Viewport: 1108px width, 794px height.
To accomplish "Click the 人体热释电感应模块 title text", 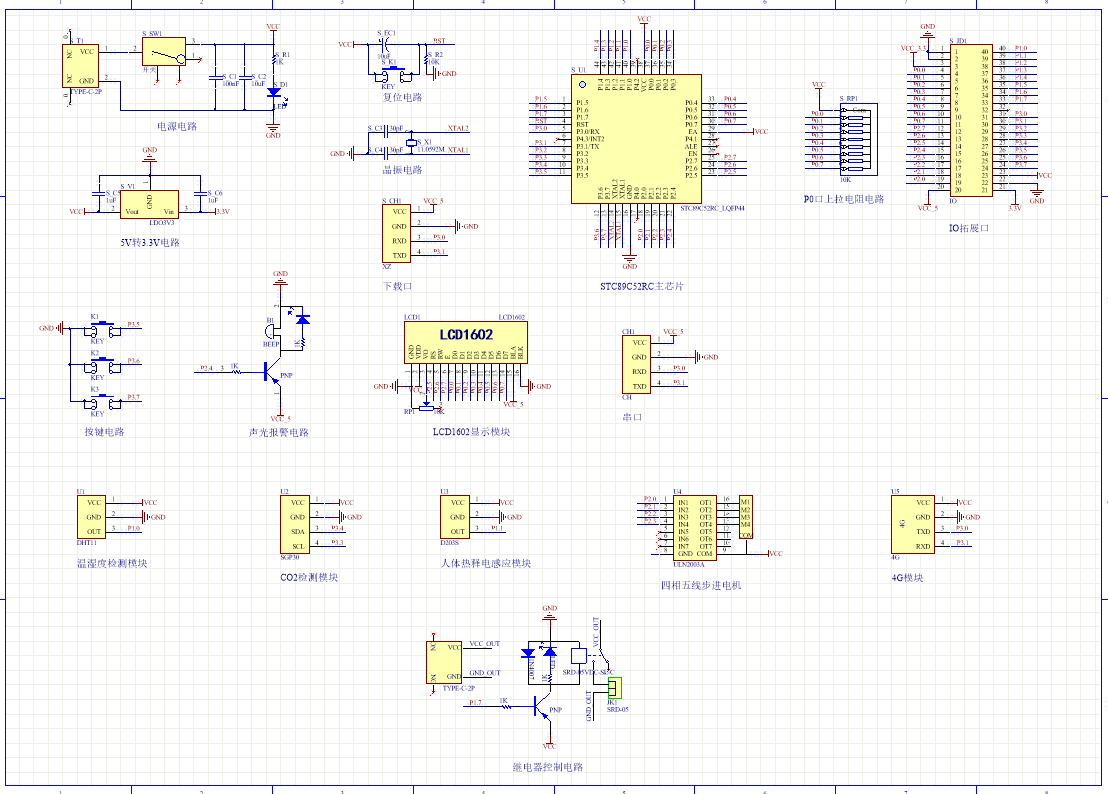I will (x=486, y=563).
